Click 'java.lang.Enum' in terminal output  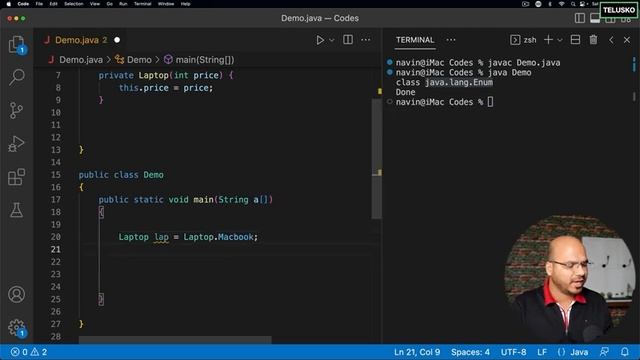459,82
